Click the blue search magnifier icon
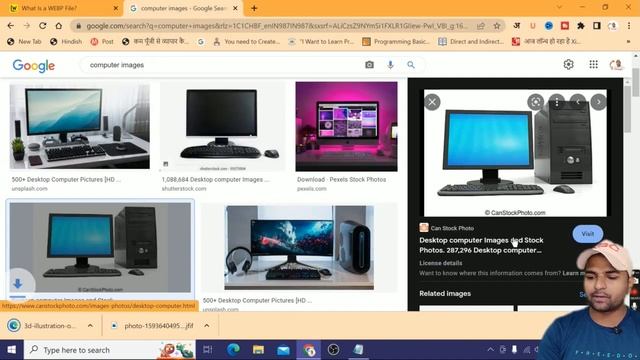The height and width of the screenshot is (360, 640). pyautogui.click(x=411, y=65)
